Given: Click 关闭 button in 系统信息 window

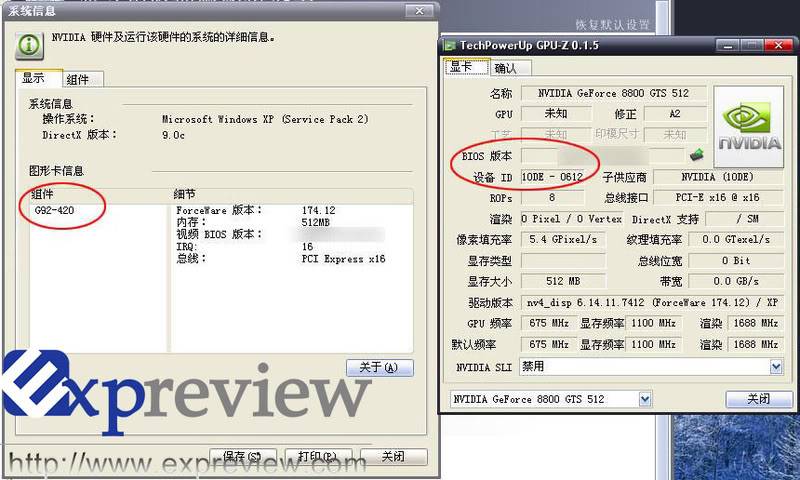Looking at the screenshot, I should [393, 457].
